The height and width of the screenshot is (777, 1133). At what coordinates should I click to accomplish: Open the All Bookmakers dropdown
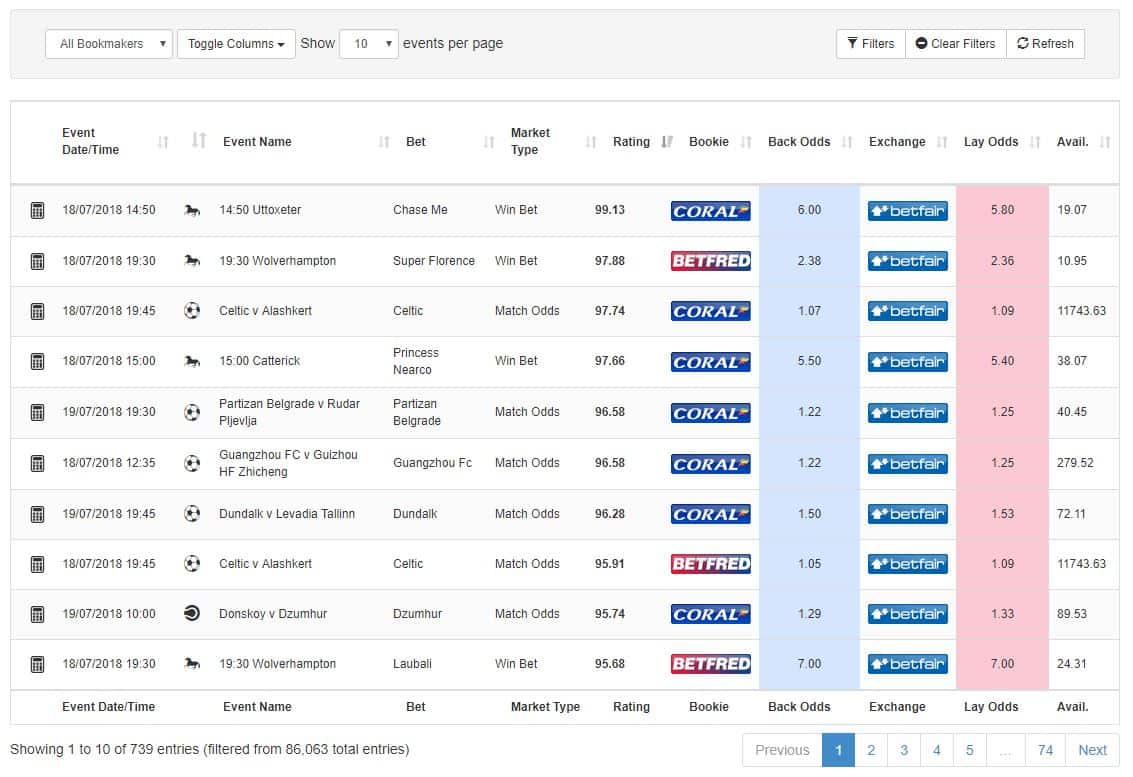109,44
